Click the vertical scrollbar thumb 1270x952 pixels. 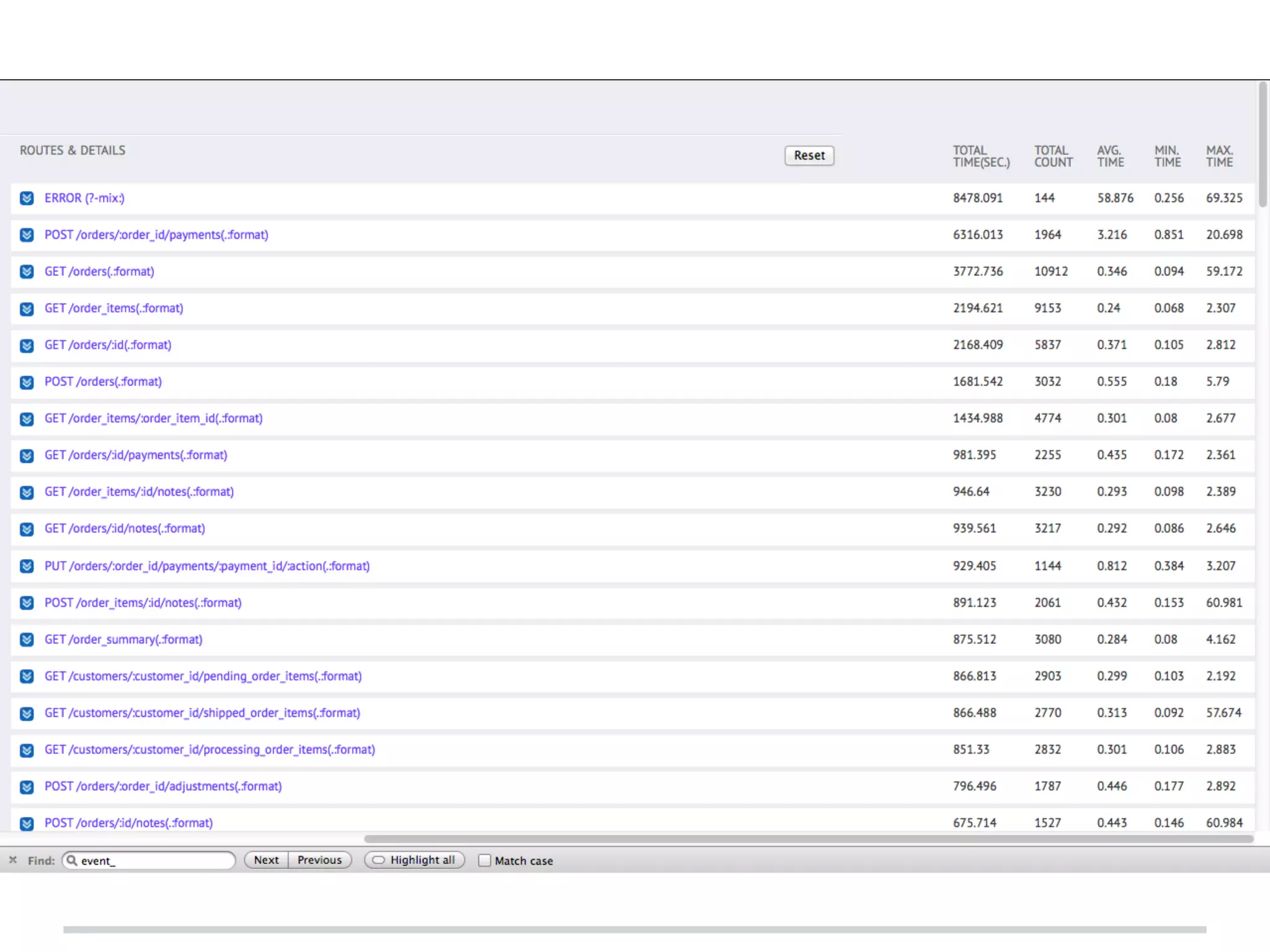click(x=1263, y=144)
